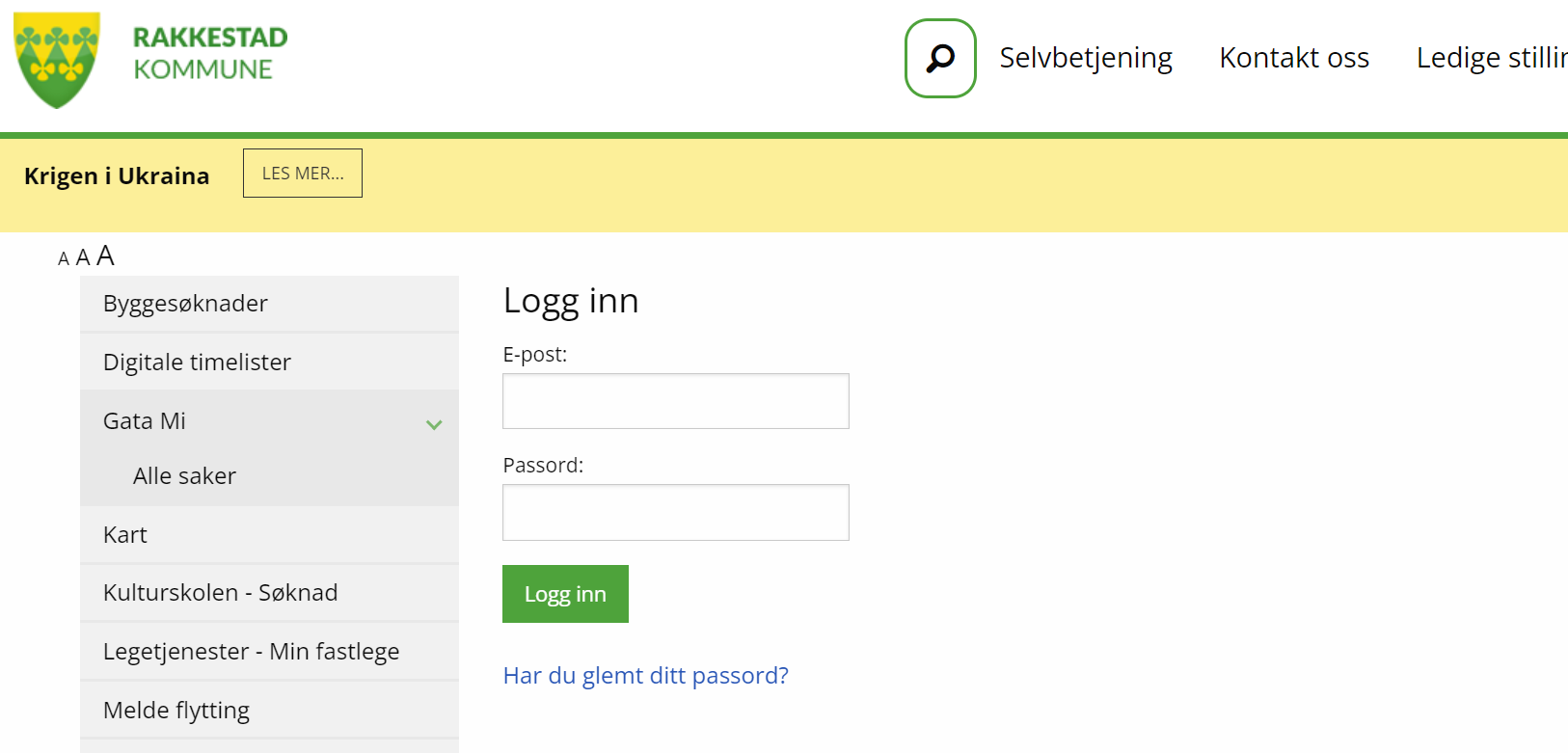Open Kontakt oss in the top menu

pyautogui.click(x=1293, y=58)
